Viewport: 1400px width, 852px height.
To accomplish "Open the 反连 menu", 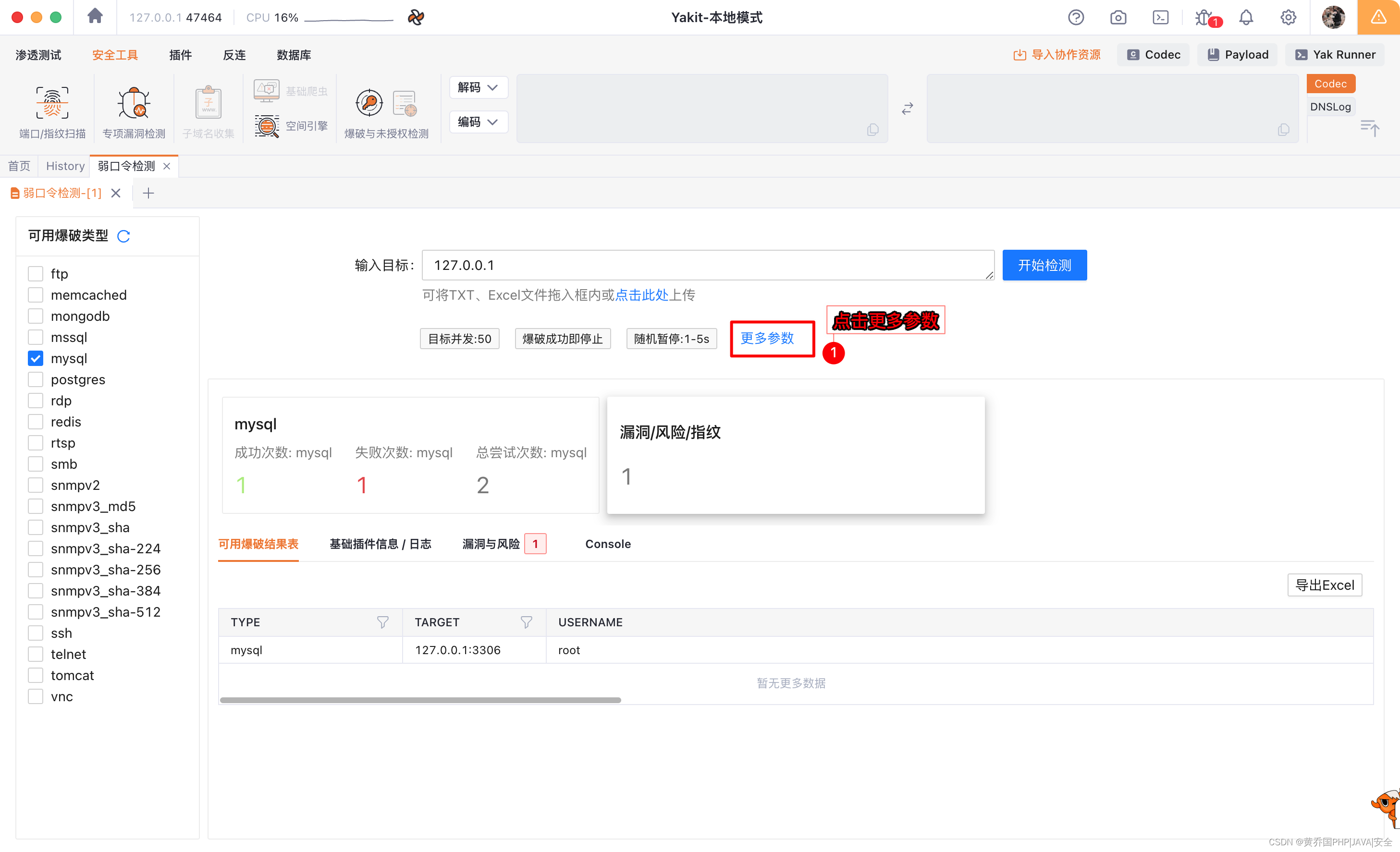I will [x=234, y=55].
